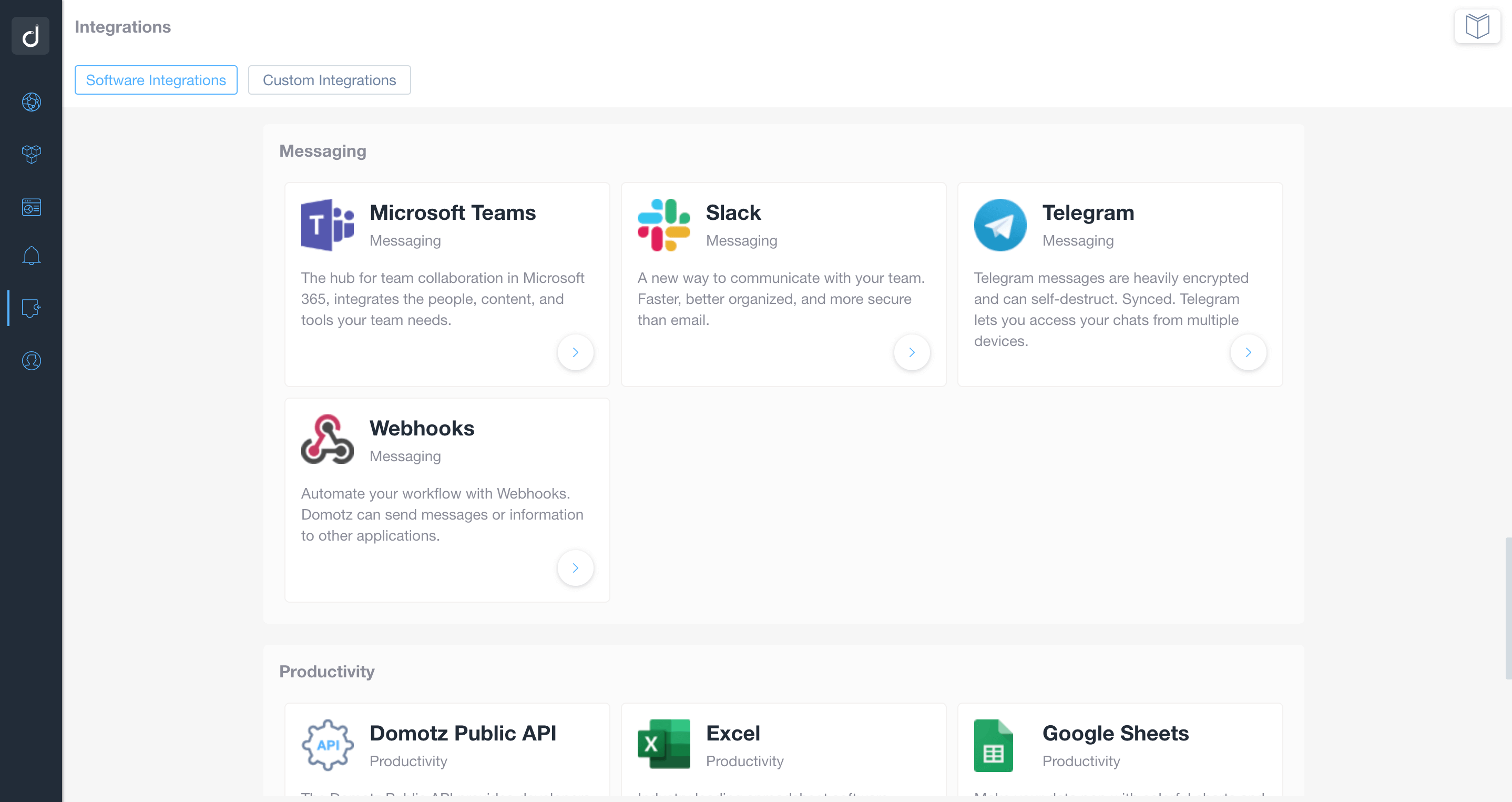Click the Excel title
1512x802 pixels.
732,733
